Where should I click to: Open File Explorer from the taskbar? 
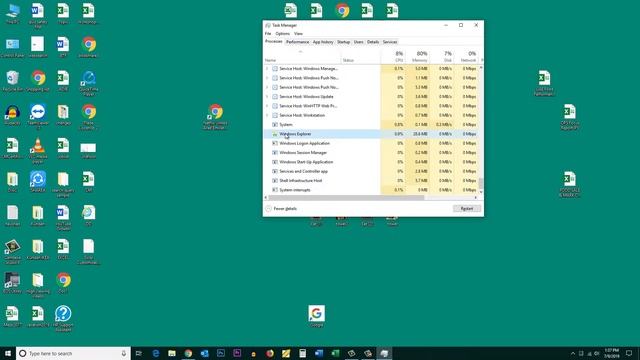click(172, 353)
